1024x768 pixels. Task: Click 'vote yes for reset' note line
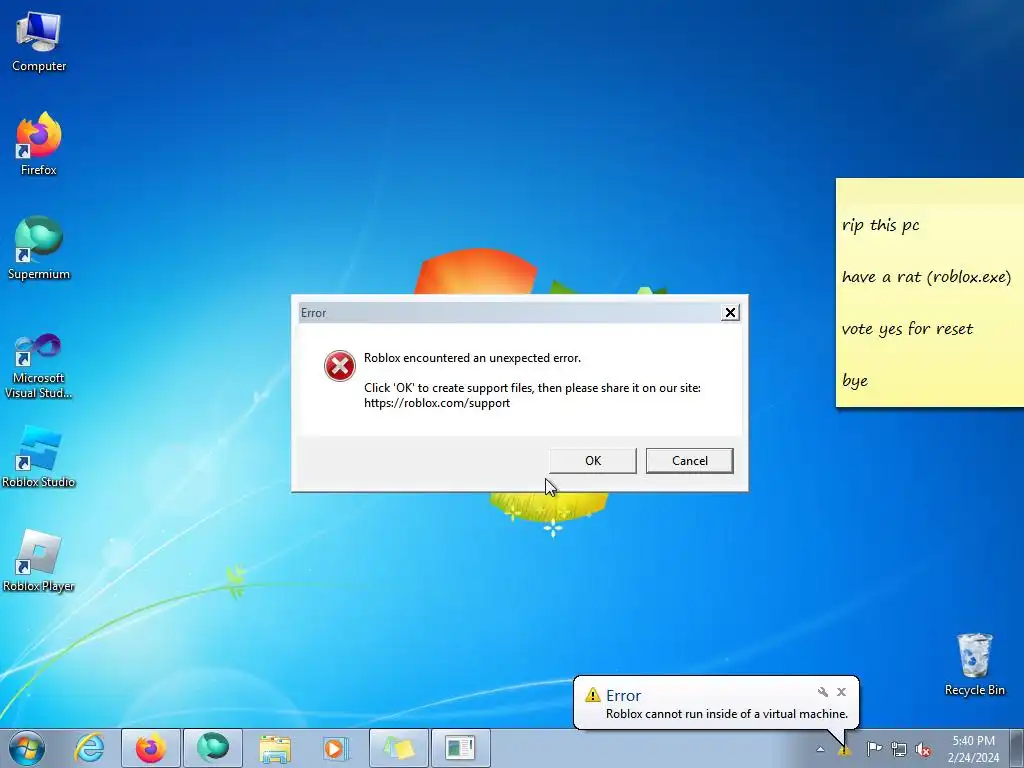click(x=907, y=328)
